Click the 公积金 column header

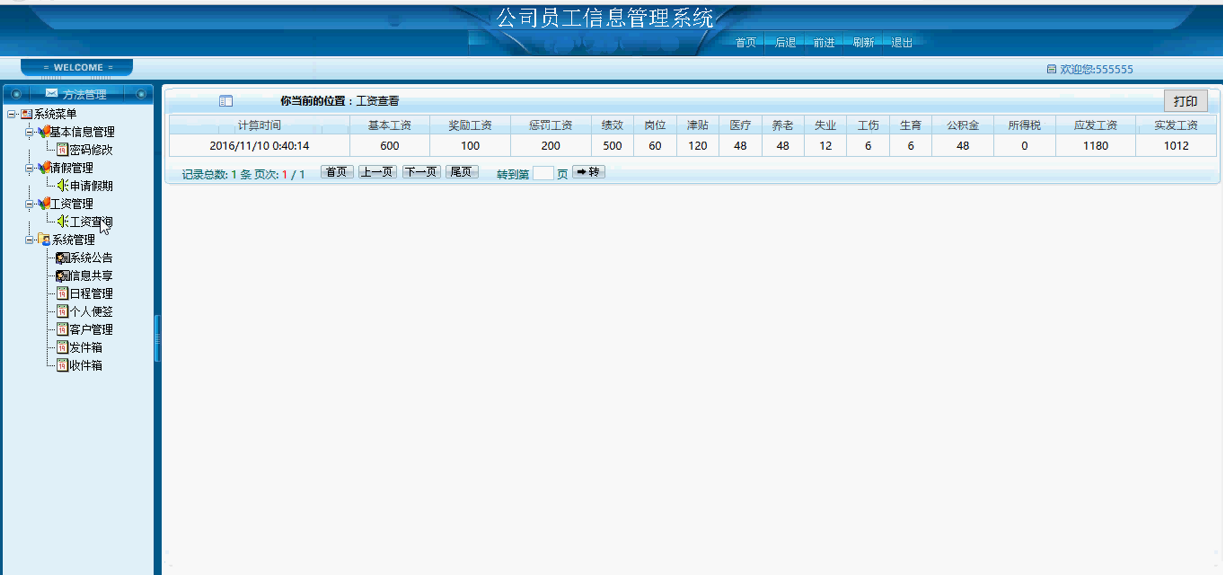click(x=963, y=125)
